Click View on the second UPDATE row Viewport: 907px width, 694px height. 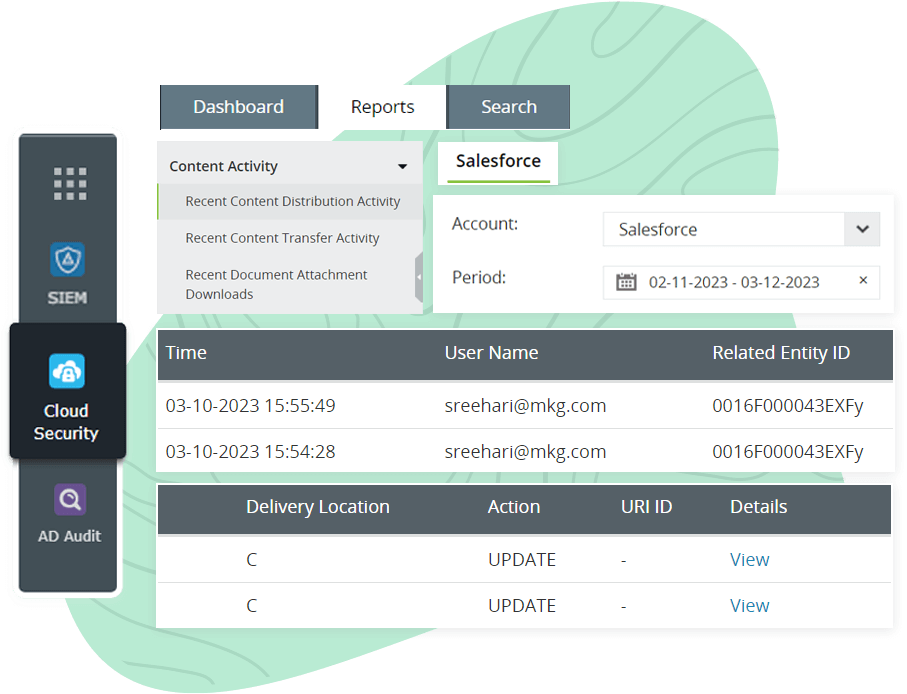pyautogui.click(x=749, y=605)
